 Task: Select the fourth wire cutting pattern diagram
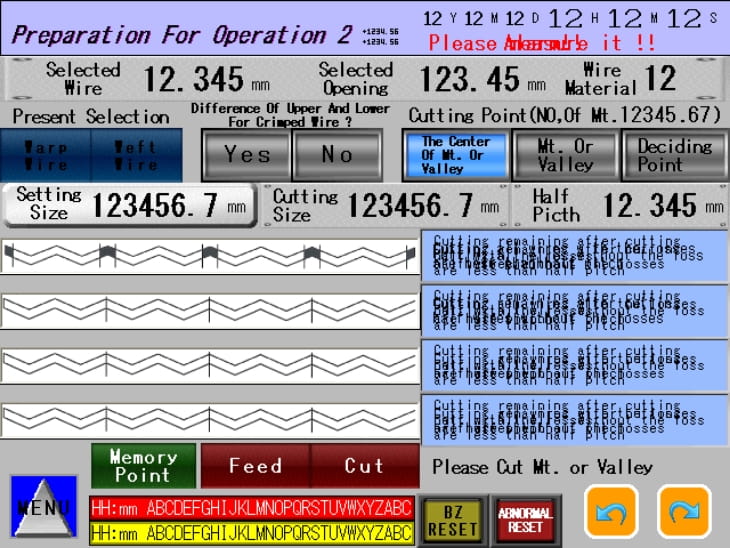210,417
